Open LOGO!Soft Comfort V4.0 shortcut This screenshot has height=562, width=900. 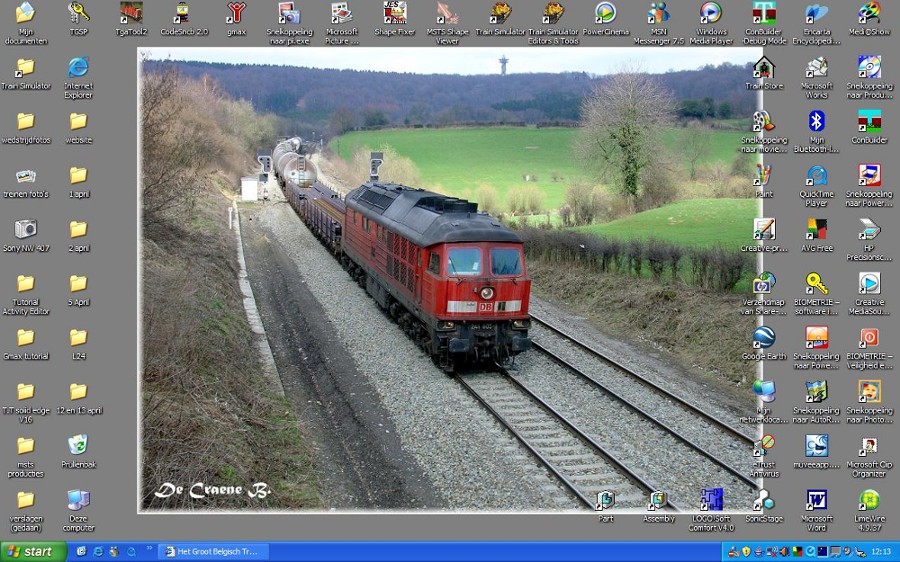coord(711,500)
